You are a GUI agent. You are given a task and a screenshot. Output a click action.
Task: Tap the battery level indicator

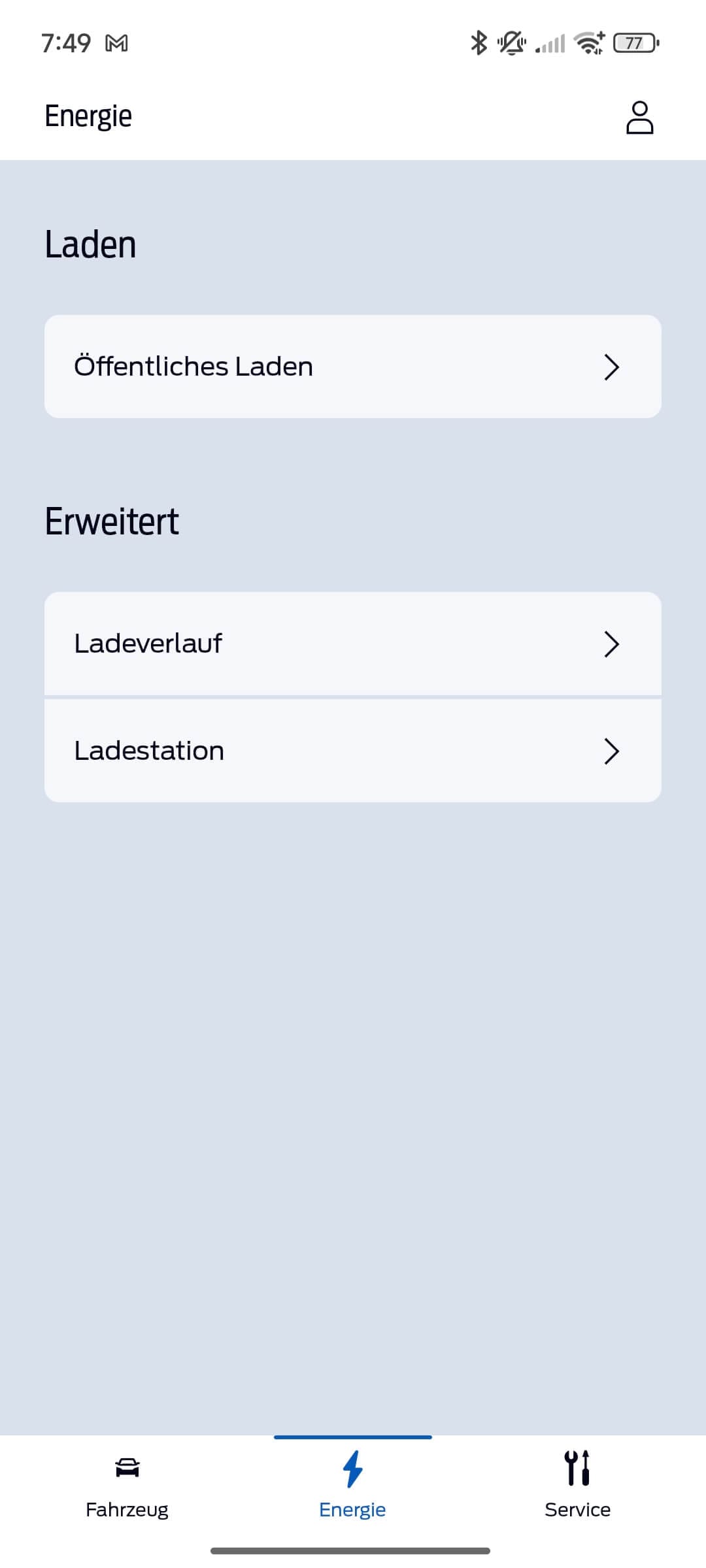(635, 43)
